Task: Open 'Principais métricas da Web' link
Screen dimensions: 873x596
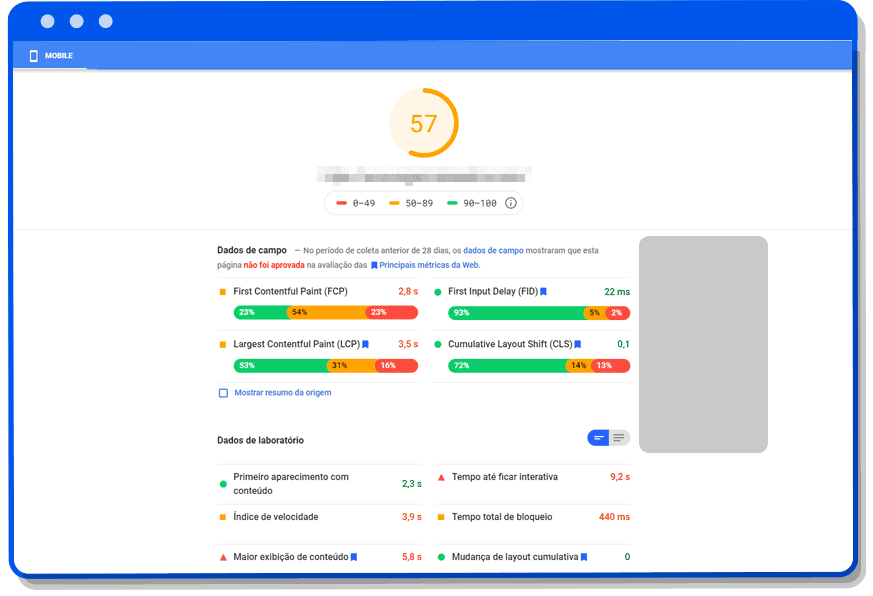Action: click(429, 265)
